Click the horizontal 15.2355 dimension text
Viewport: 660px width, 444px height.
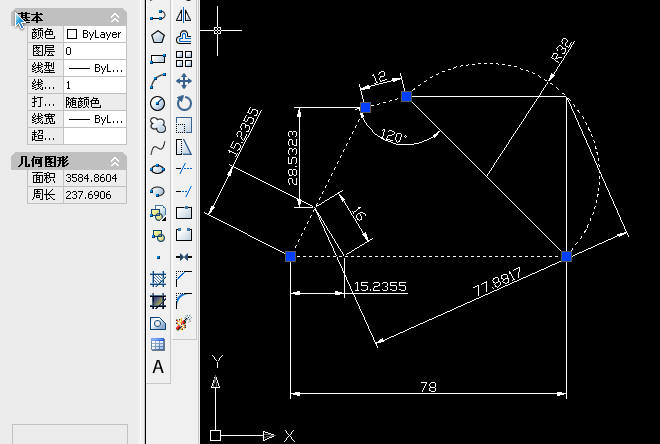point(380,287)
